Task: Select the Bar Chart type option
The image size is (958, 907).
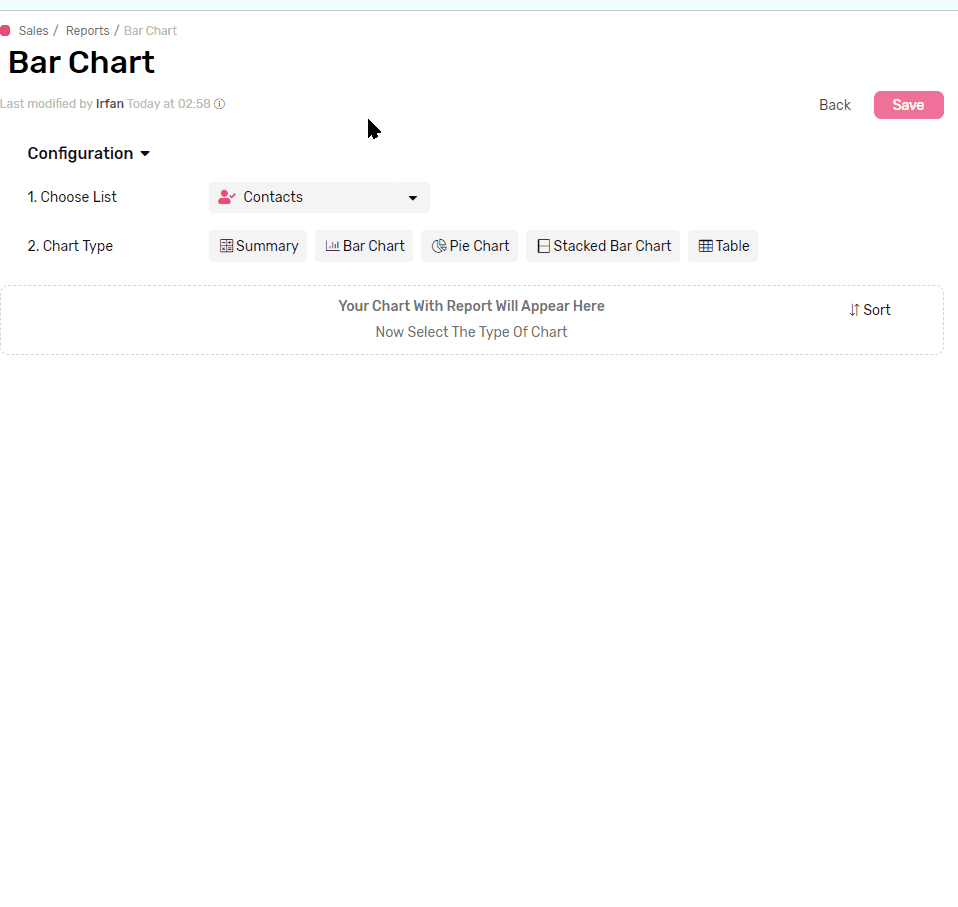Action: [364, 246]
